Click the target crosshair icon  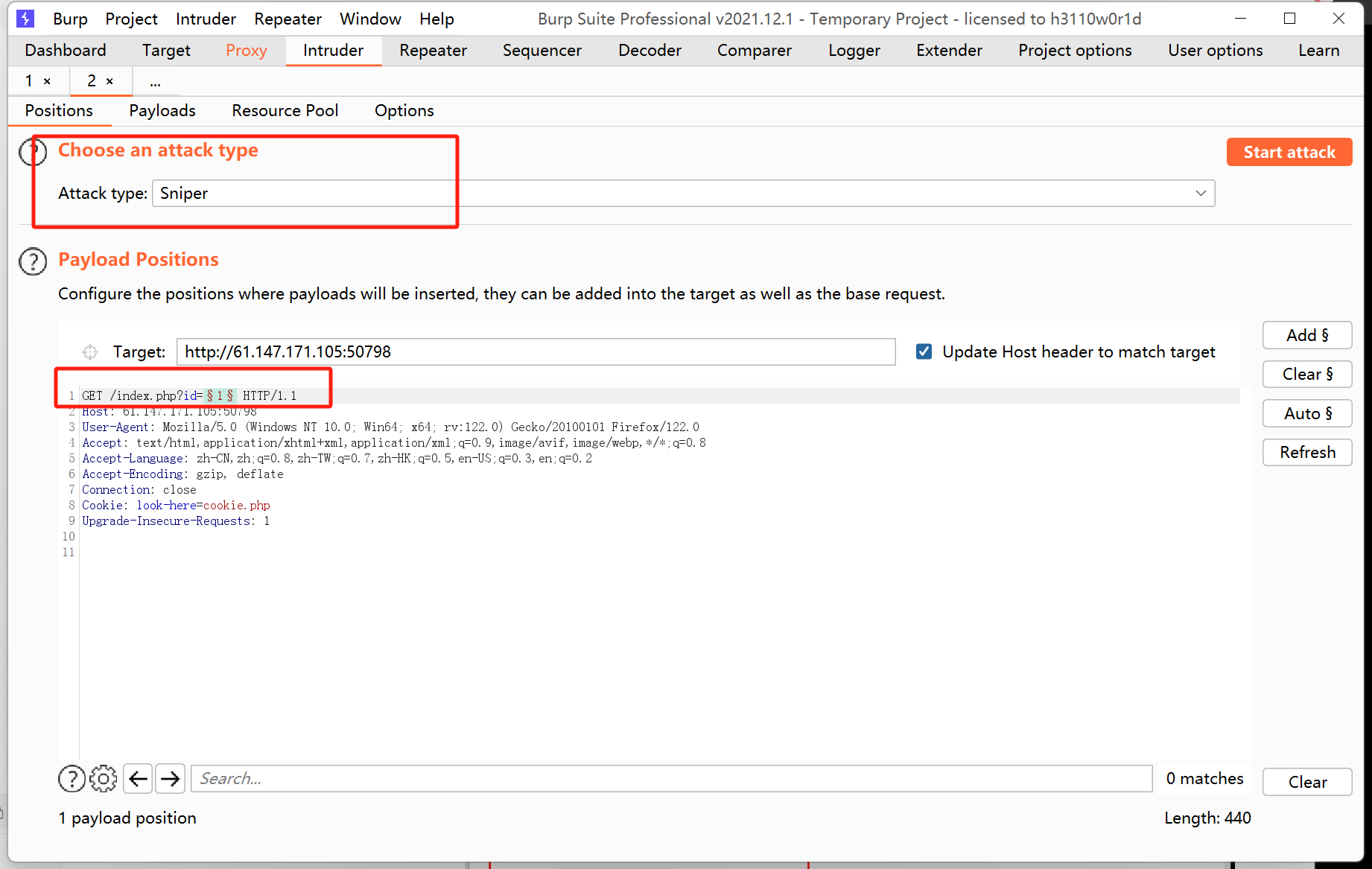(x=90, y=352)
